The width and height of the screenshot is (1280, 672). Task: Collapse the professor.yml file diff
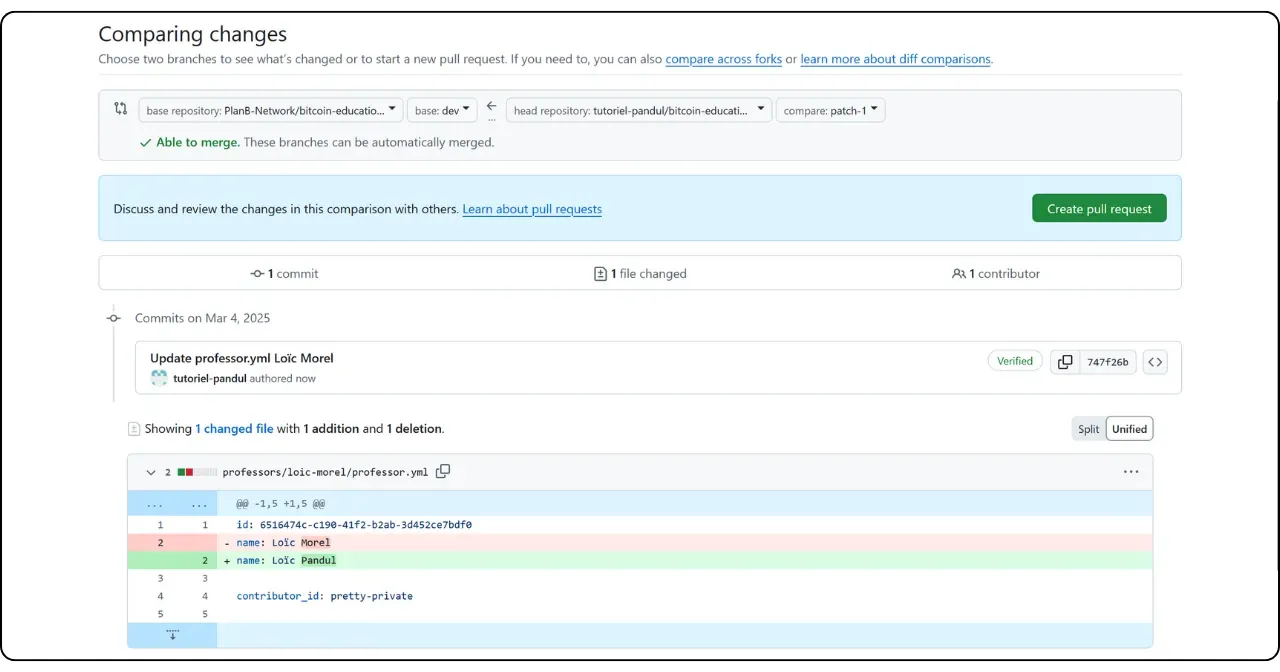pos(151,472)
